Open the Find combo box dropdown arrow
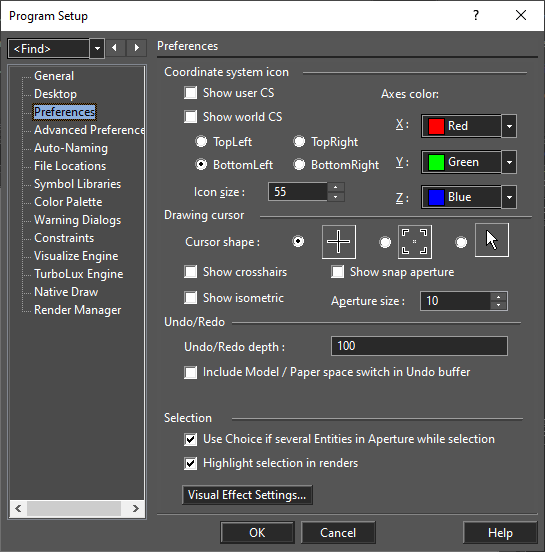Viewport: 545px width, 552px height. point(97,48)
